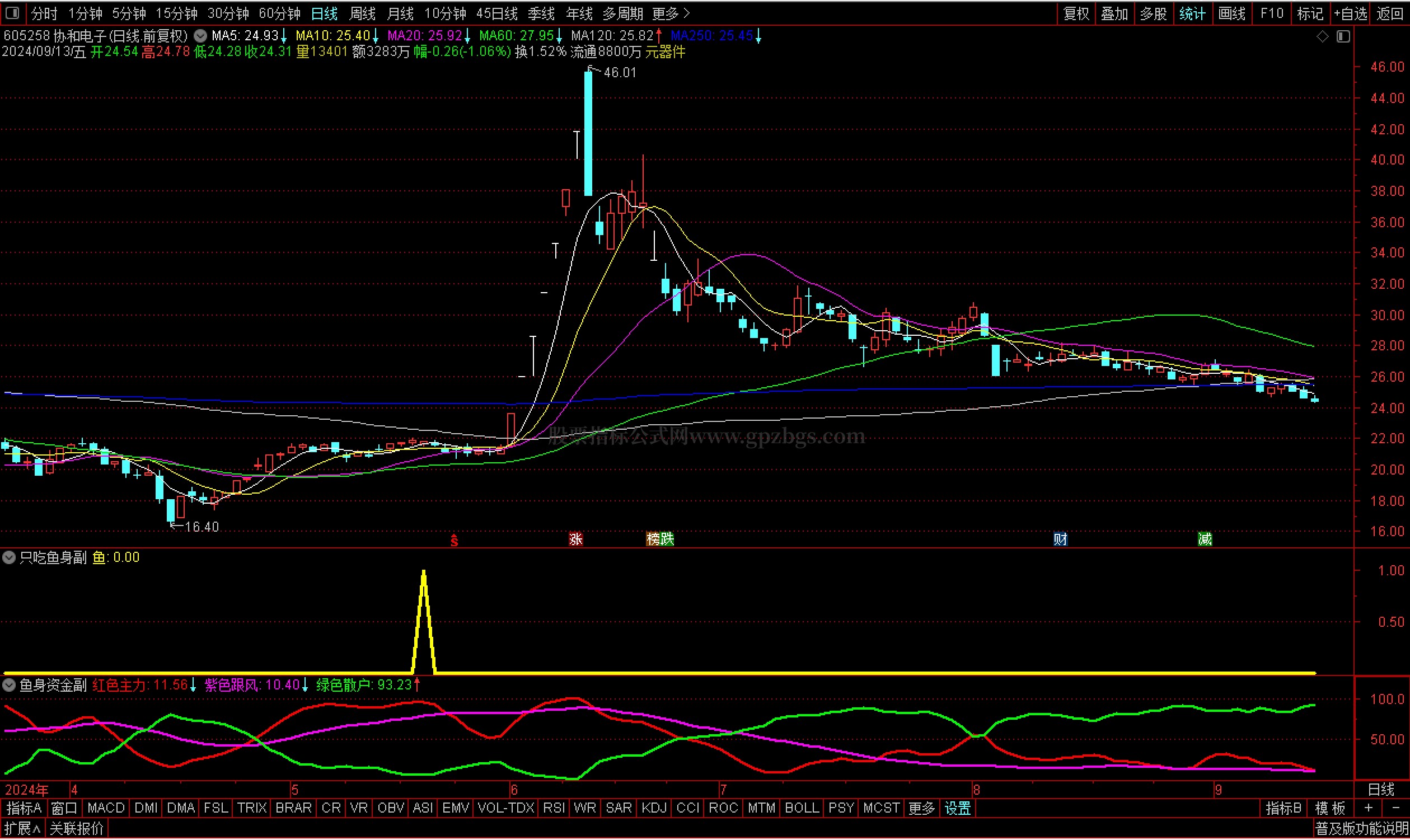This screenshot has height=840, width=1410.
Task: Switch to 10分钟 period
Action: 446,13
